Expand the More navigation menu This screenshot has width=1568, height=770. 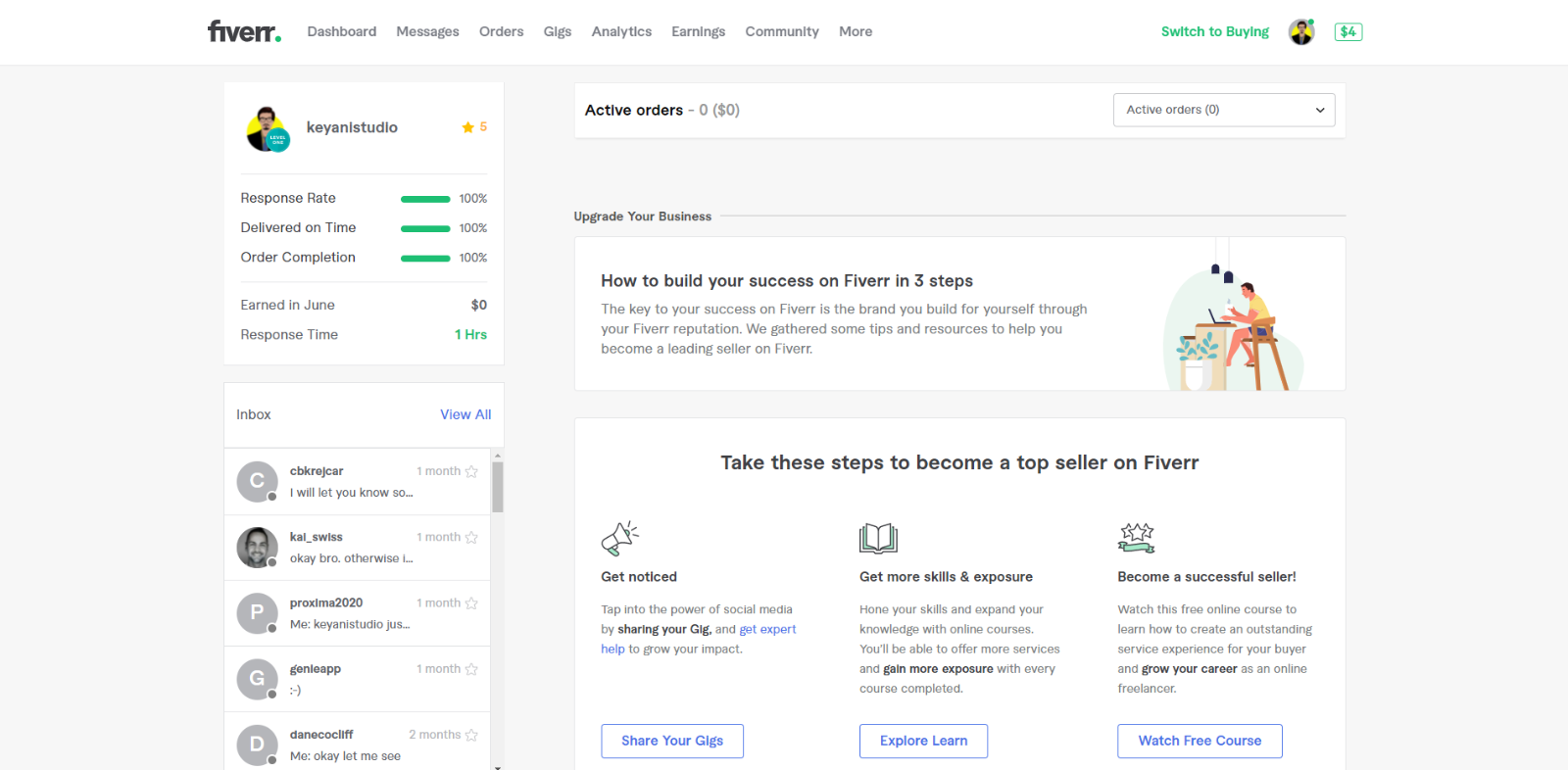[x=856, y=31]
